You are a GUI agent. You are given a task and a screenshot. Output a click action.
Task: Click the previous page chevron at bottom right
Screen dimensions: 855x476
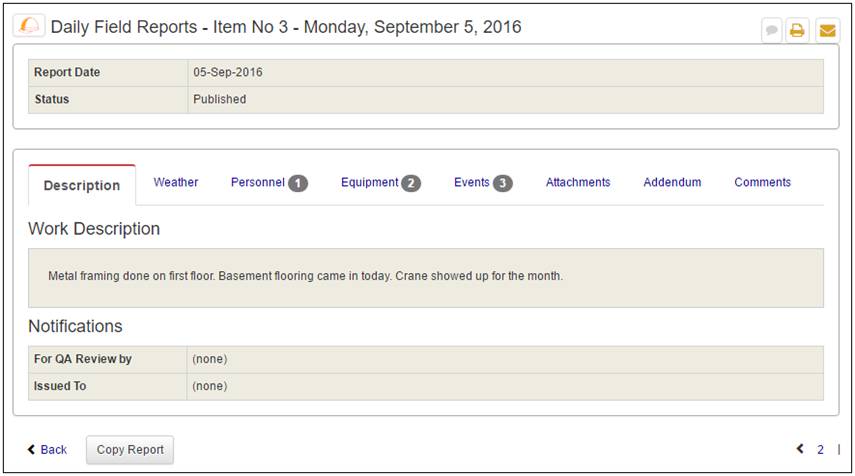800,449
